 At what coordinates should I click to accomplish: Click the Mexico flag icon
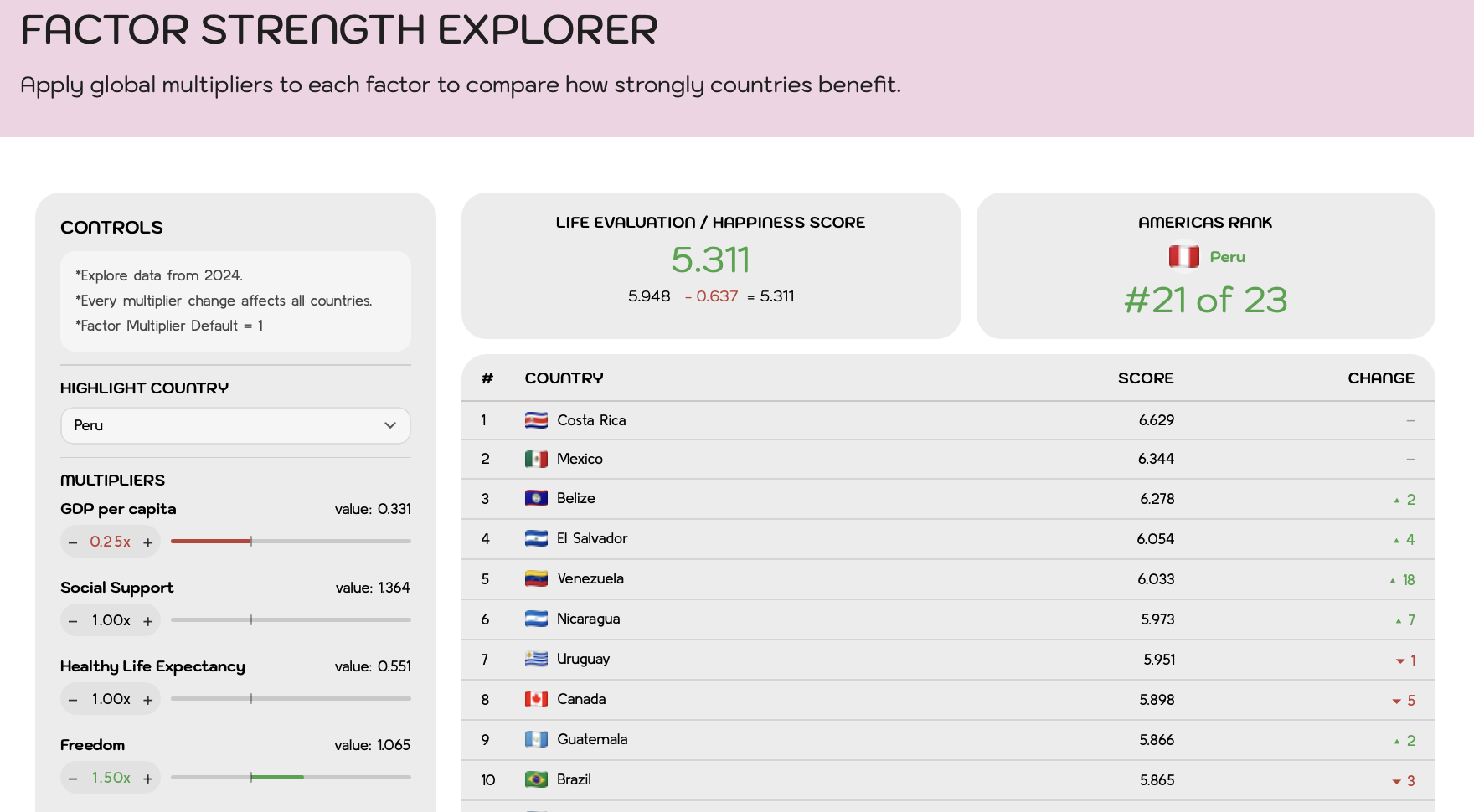[536, 459]
